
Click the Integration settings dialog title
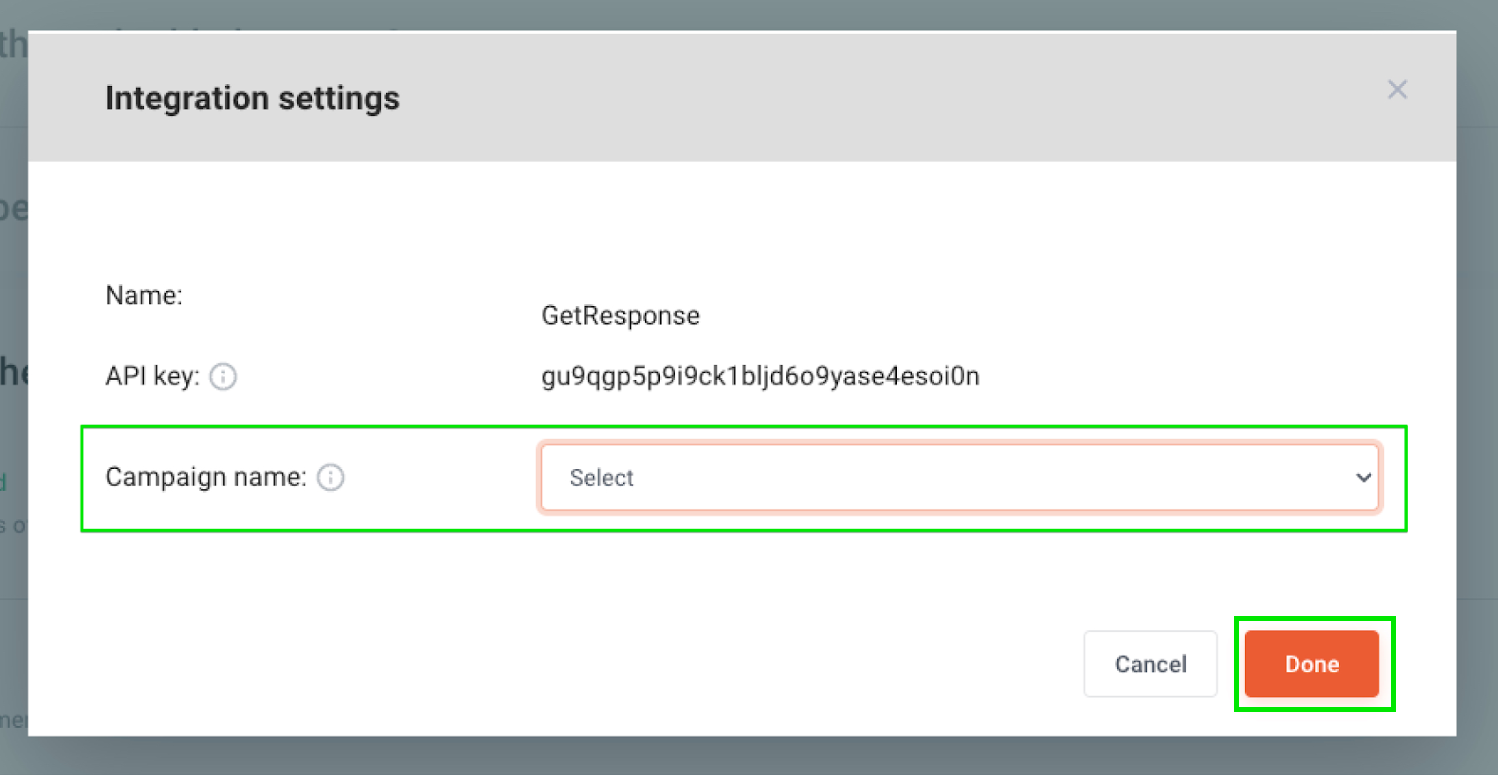[252, 98]
